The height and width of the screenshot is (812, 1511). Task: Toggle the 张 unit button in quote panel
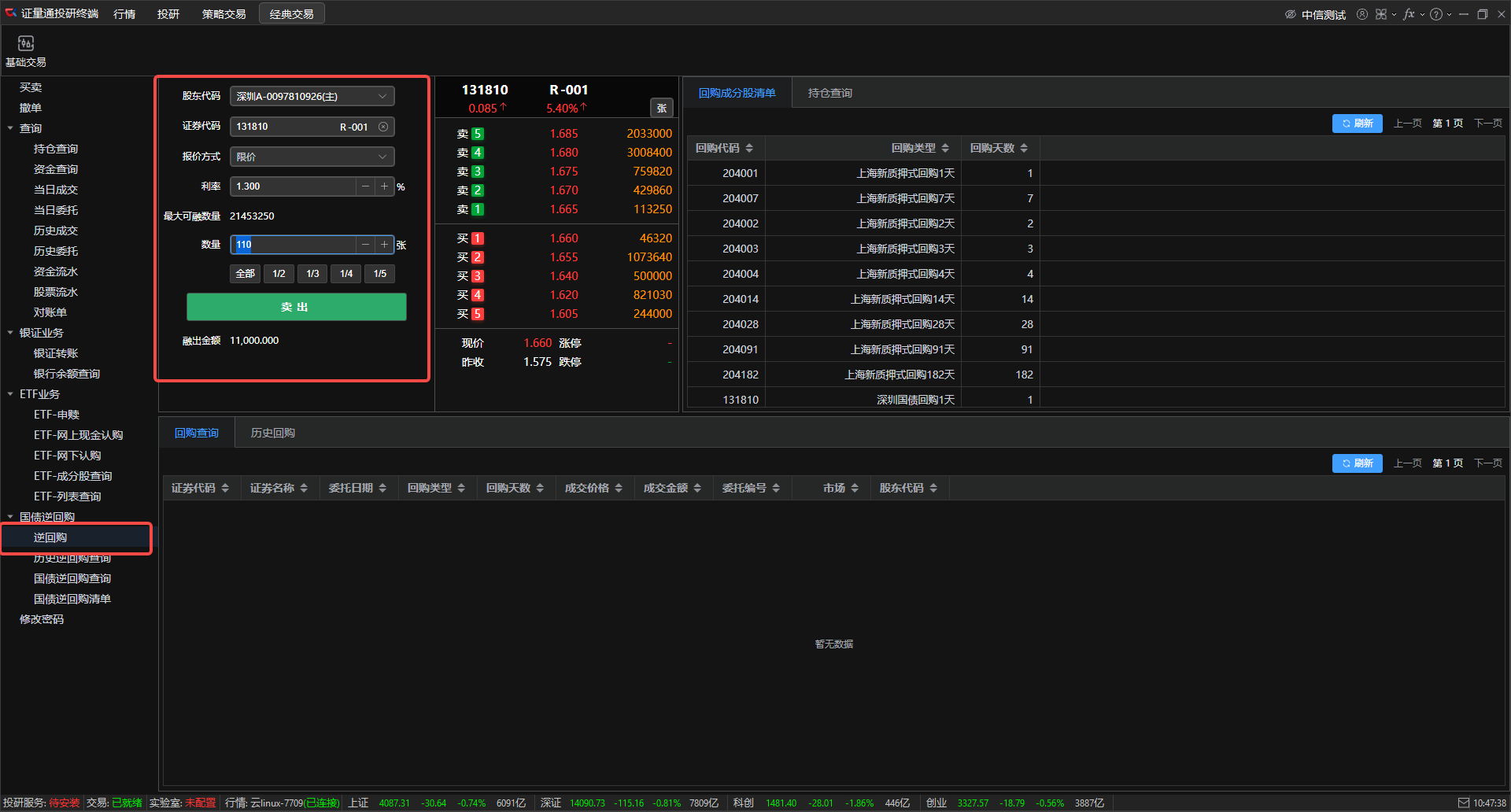pyautogui.click(x=661, y=109)
